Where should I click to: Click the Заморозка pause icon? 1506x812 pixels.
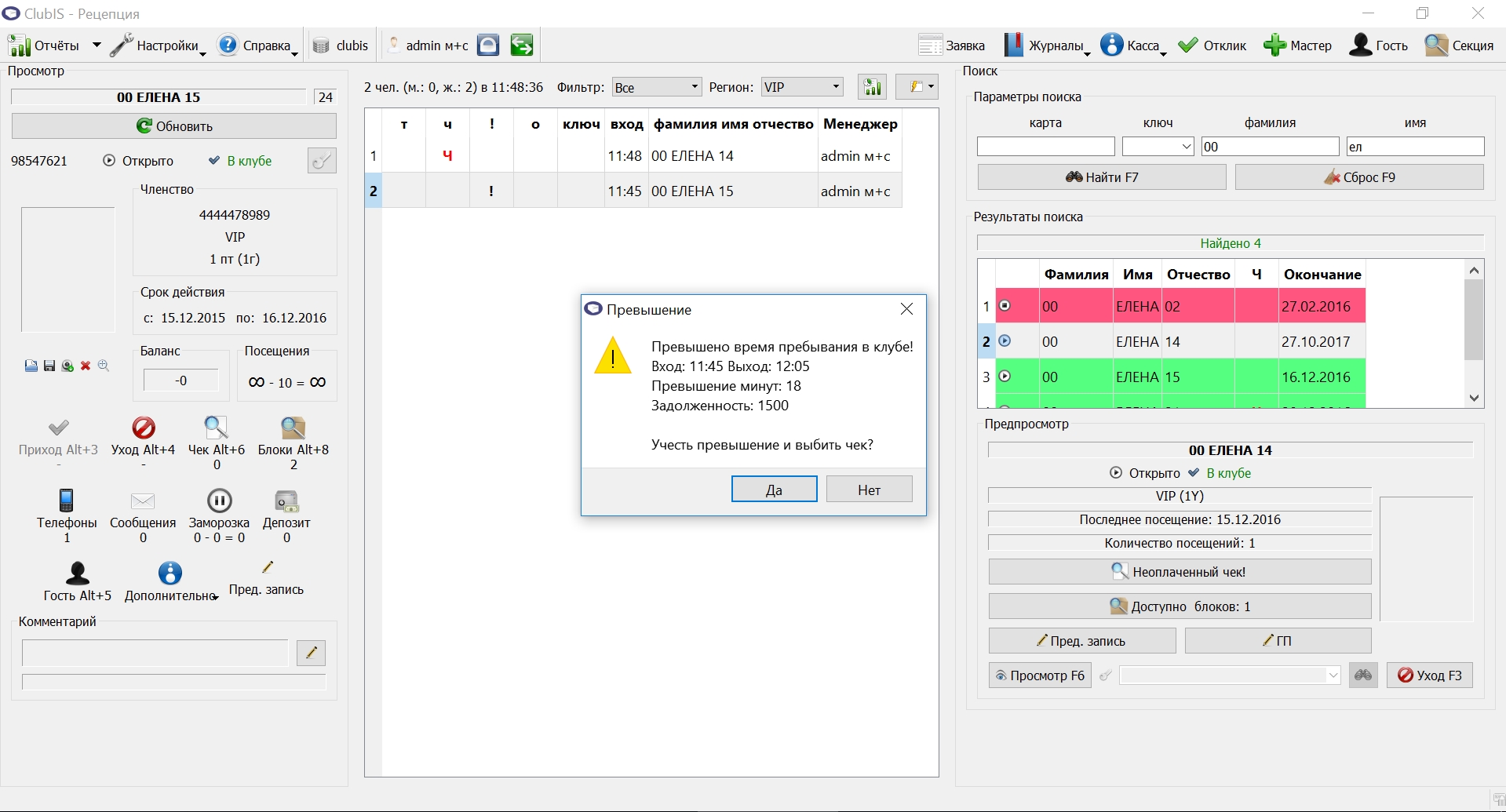(220, 501)
